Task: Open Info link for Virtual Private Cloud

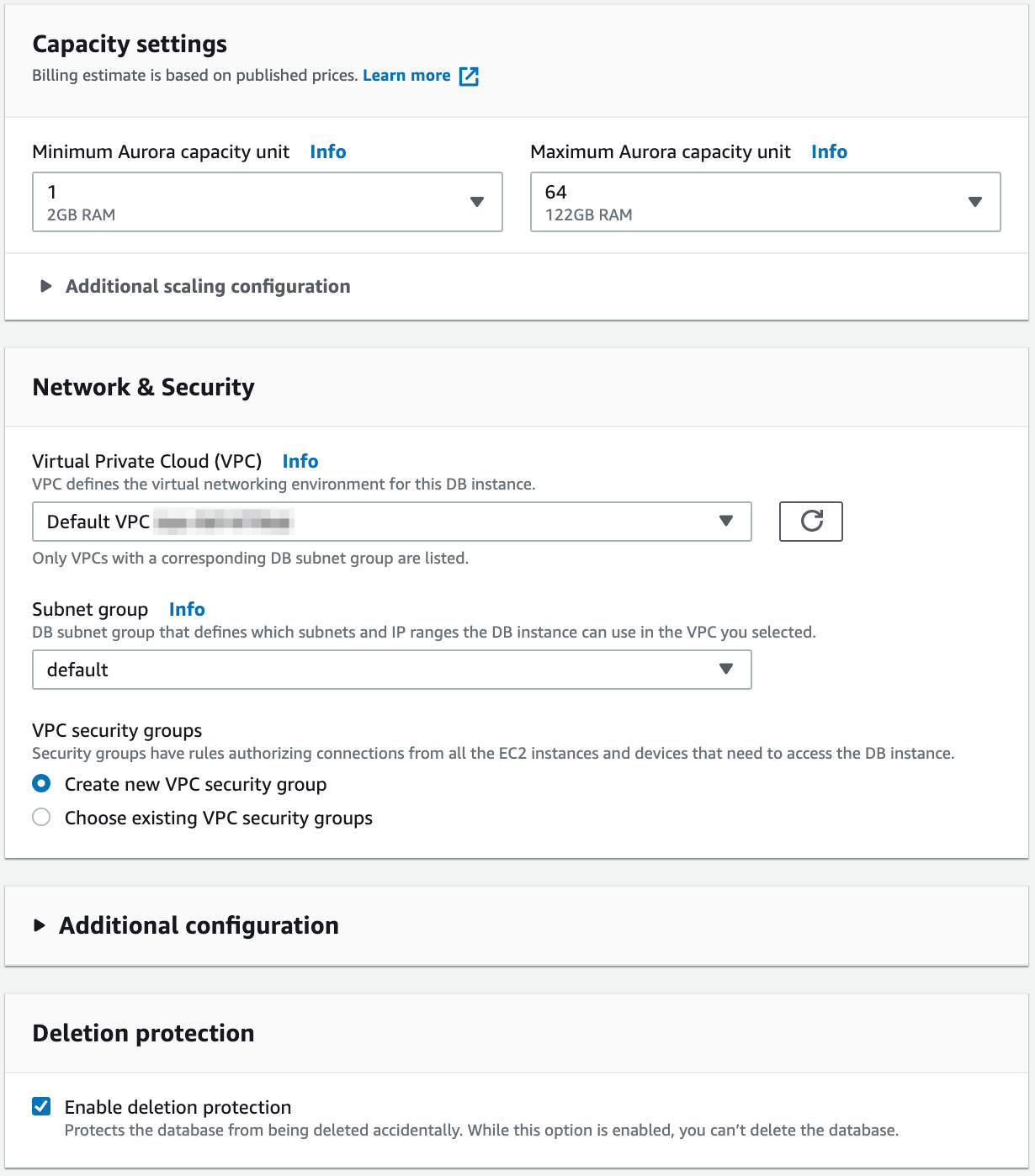Action: 300,462
